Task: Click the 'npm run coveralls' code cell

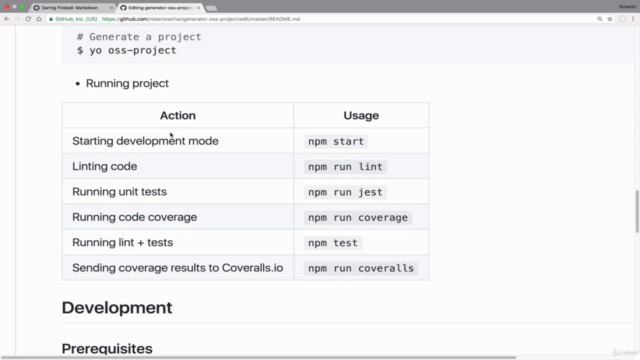Action: point(361,268)
